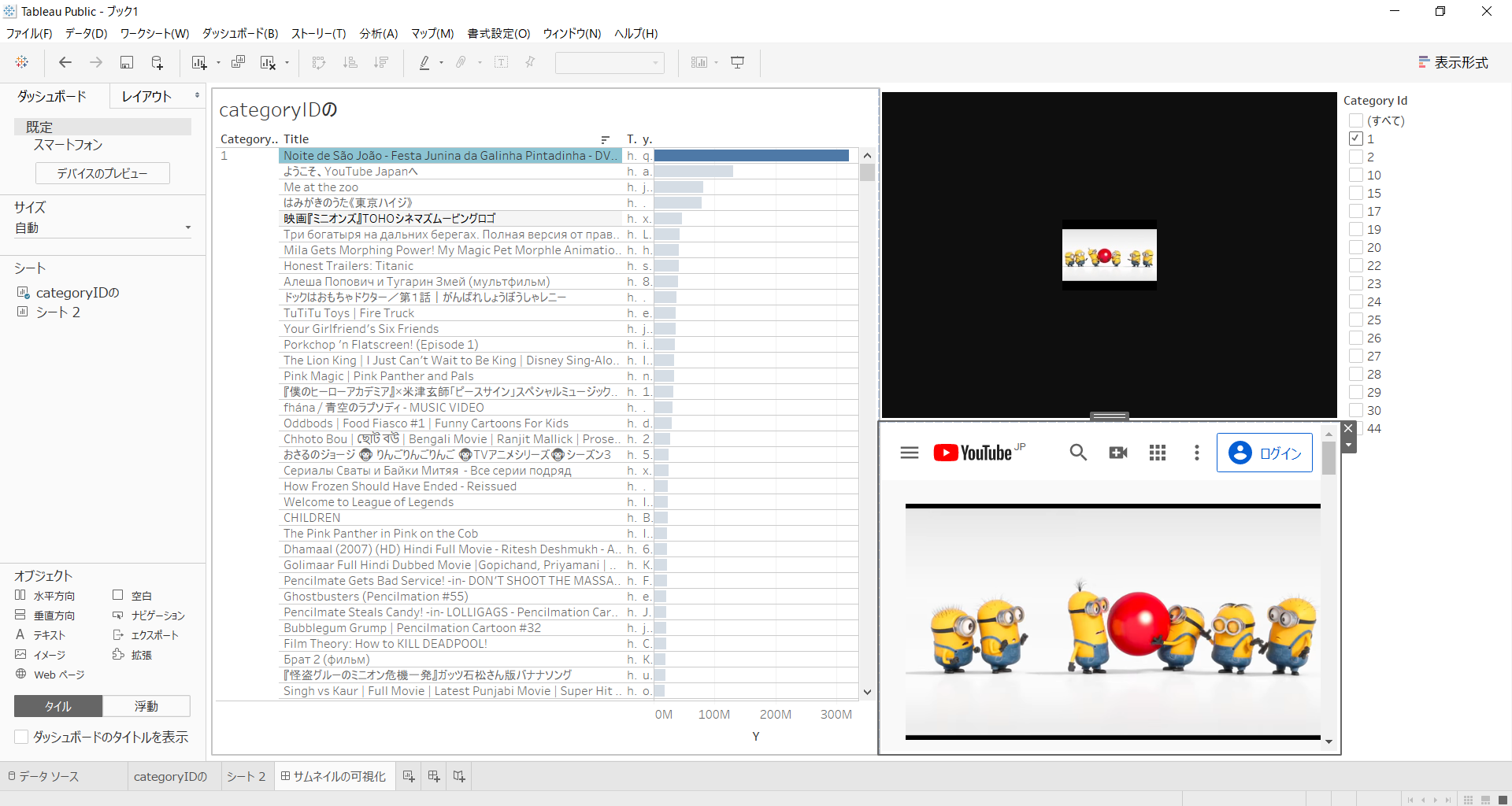The width and height of the screenshot is (1512, 806).
Task: Add a new data source icon
Action: 157,62
